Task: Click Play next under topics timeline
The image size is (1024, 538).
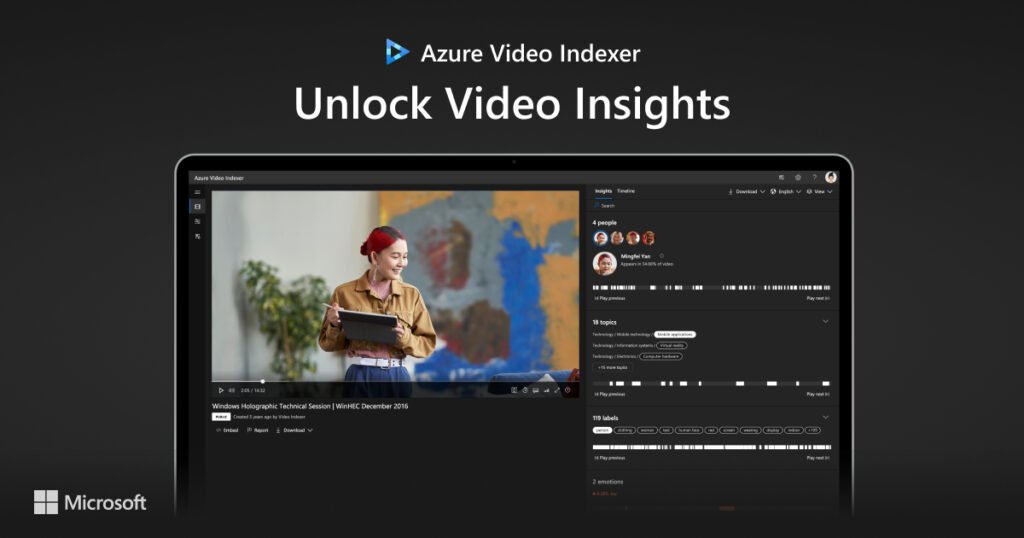Action: tap(818, 394)
